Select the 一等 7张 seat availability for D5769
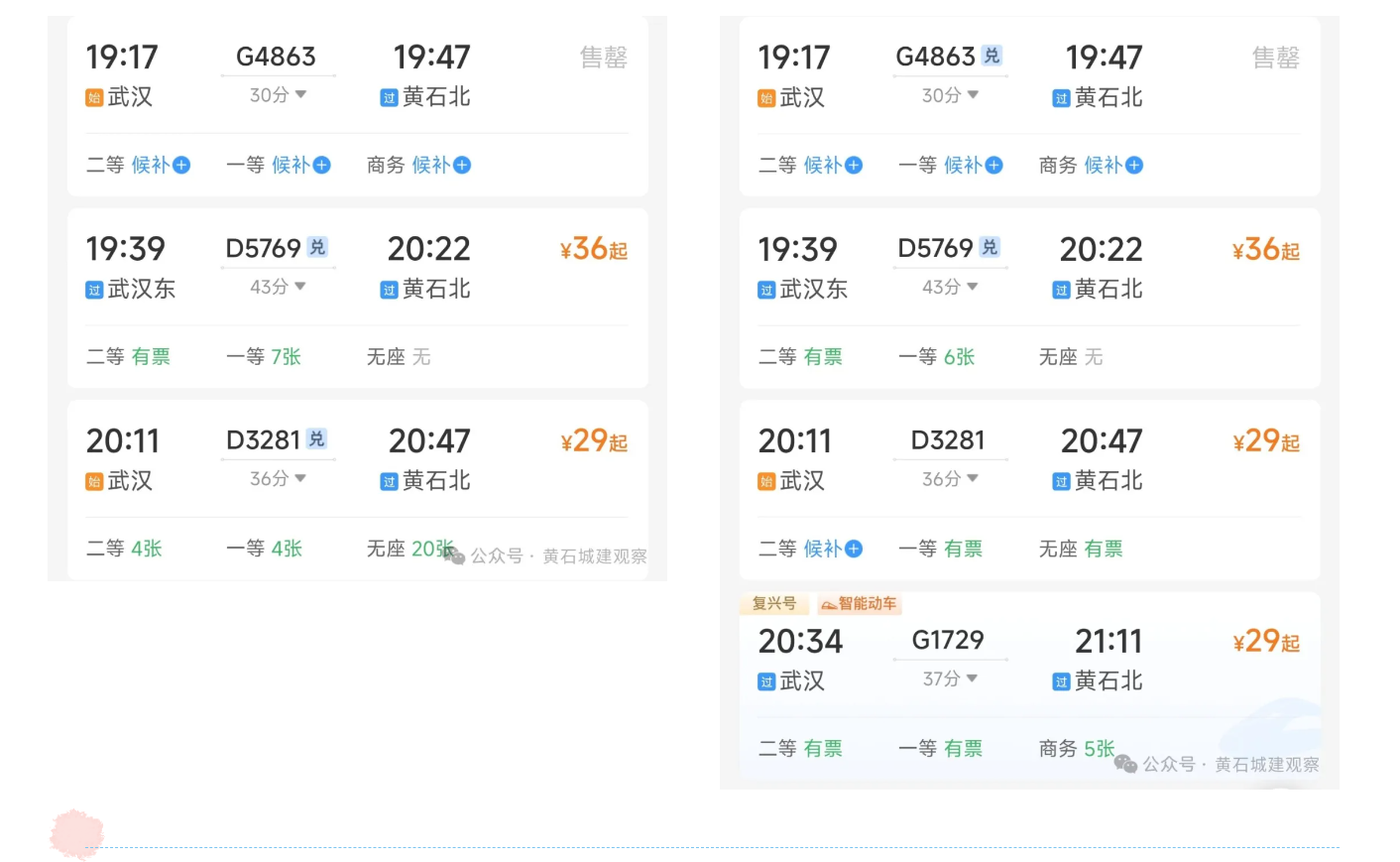This screenshot has height=862, width=1400. tap(265, 357)
